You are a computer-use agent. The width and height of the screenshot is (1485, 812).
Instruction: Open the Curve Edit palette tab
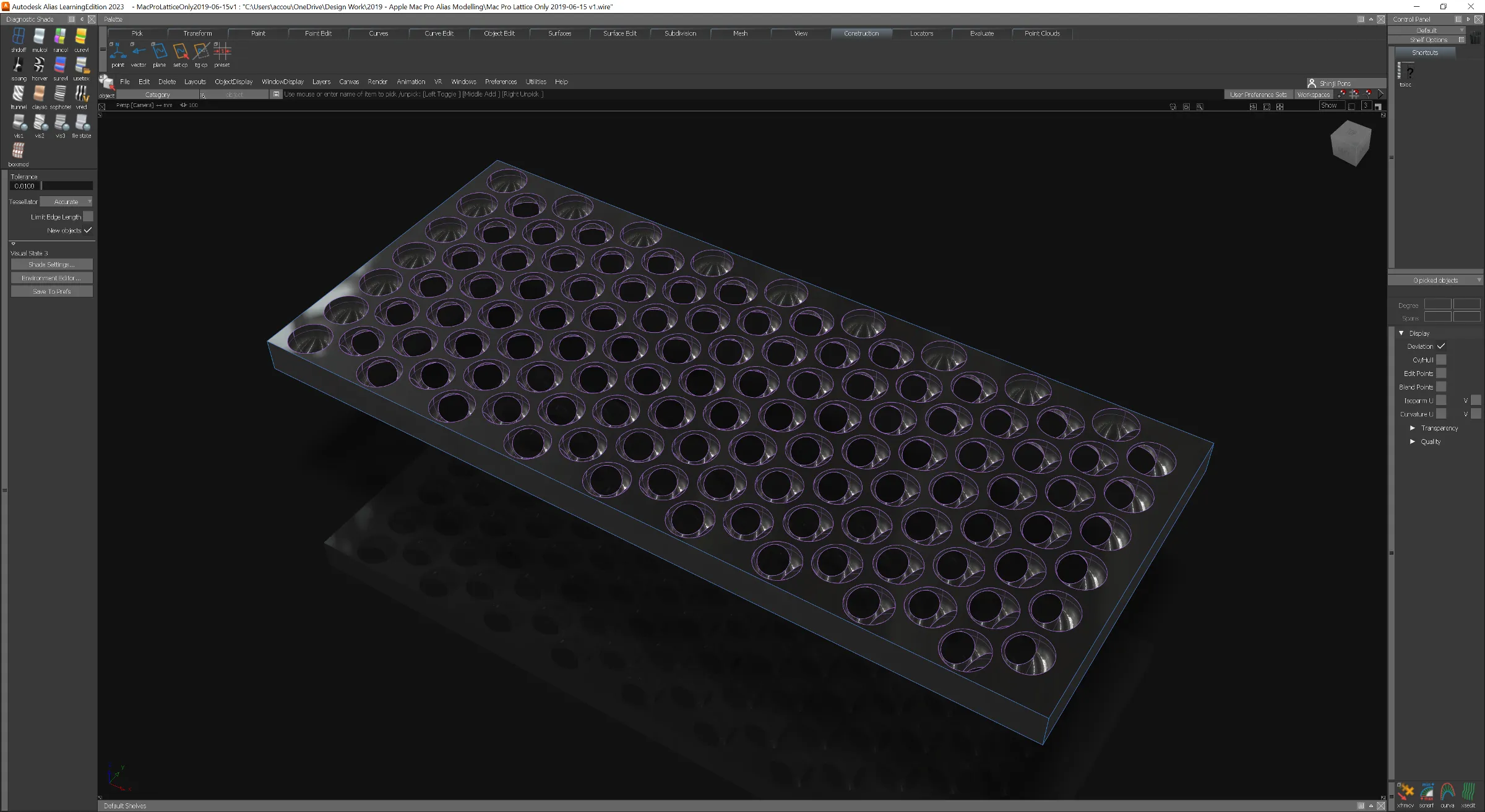click(x=439, y=33)
